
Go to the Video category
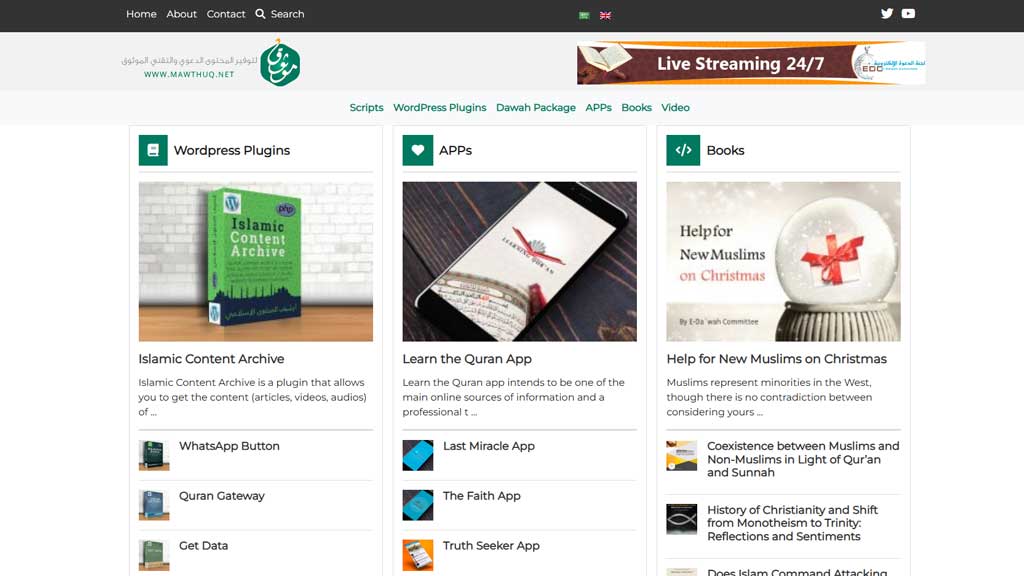pos(675,108)
